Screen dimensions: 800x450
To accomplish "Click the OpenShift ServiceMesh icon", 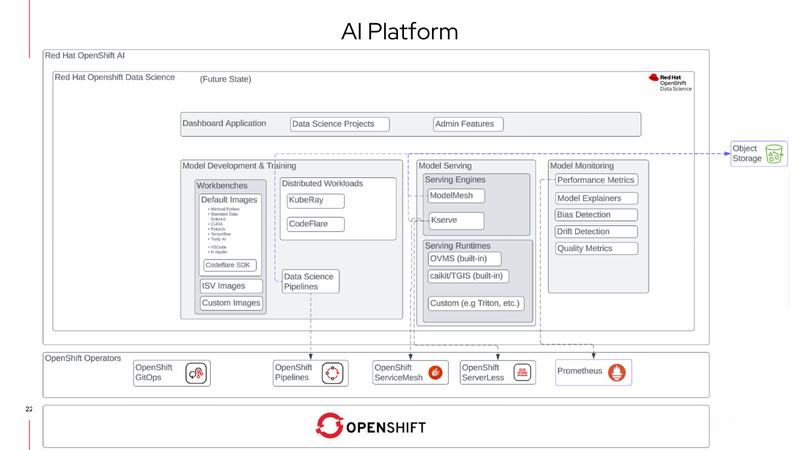I will [x=435, y=372].
